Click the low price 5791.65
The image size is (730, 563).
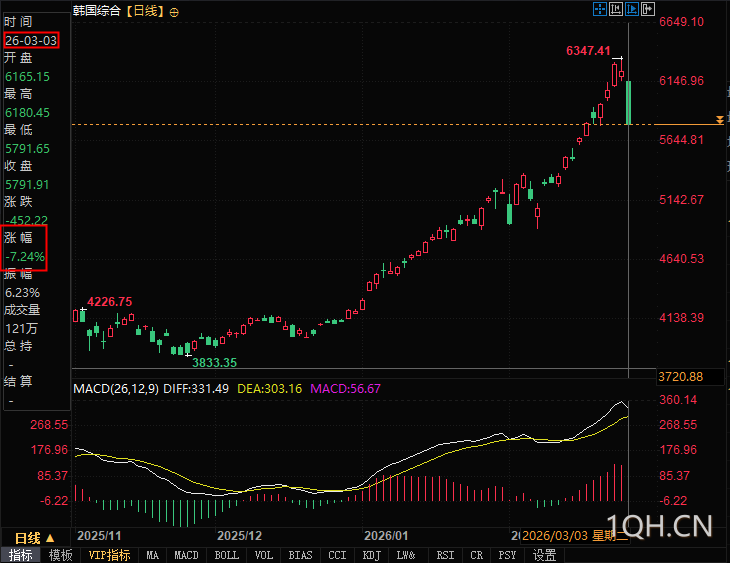coord(27,149)
